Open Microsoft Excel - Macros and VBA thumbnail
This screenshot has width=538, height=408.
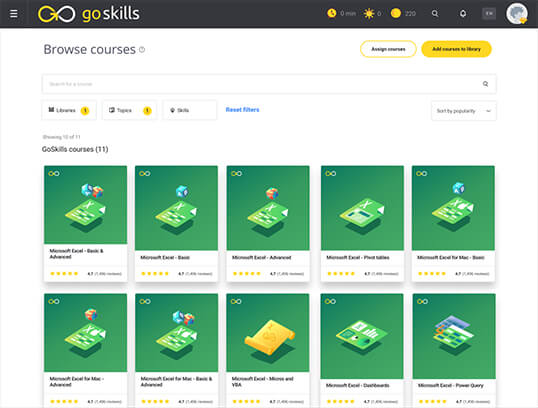click(x=268, y=333)
